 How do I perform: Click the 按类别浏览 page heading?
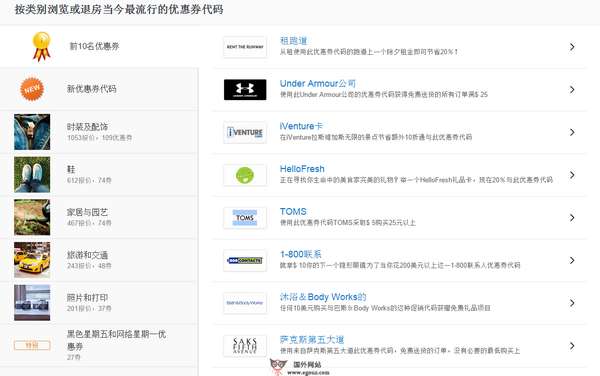pyautogui.click(x=119, y=10)
